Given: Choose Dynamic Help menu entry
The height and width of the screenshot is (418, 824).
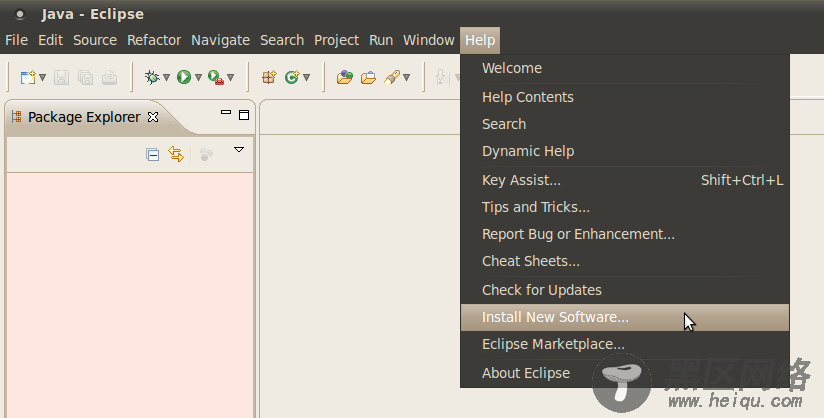Looking at the screenshot, I should click(625, 151).
